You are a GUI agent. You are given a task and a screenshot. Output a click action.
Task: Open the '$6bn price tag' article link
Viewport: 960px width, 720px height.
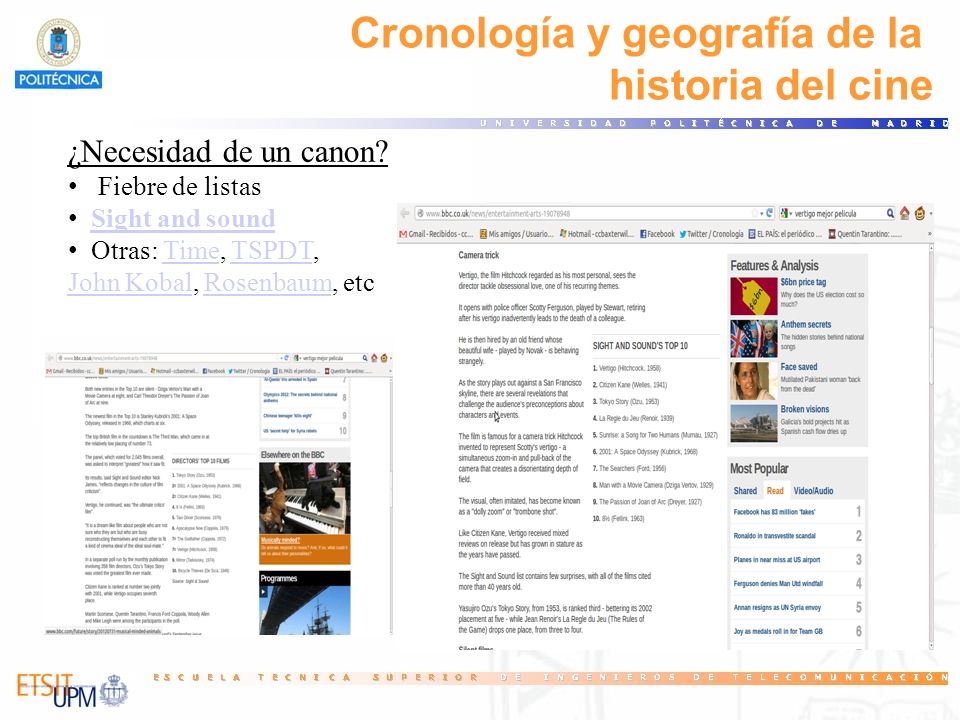(x=803, y=282)
